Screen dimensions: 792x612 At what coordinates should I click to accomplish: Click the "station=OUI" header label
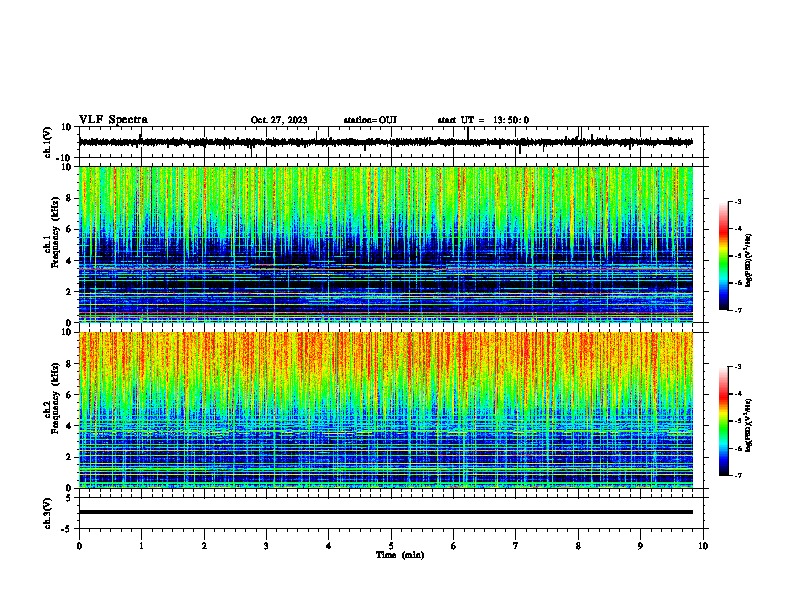[370, 120]
